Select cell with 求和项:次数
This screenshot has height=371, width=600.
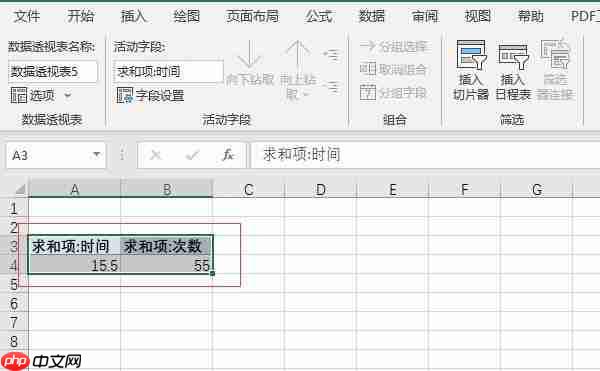[167, 246]
